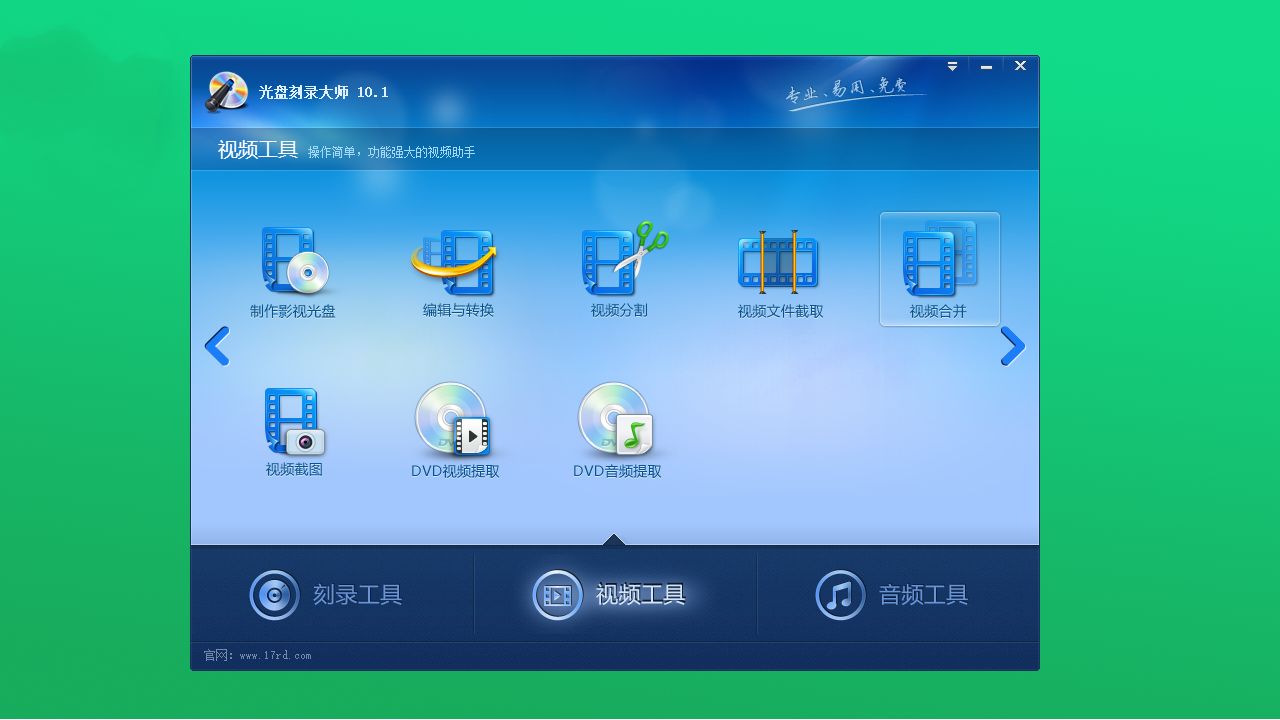Image resolution: width=1280 pixels, height=720 pixels.
Task: Minimize the 光盘刻录大师 window
Action: coord(986,66)
